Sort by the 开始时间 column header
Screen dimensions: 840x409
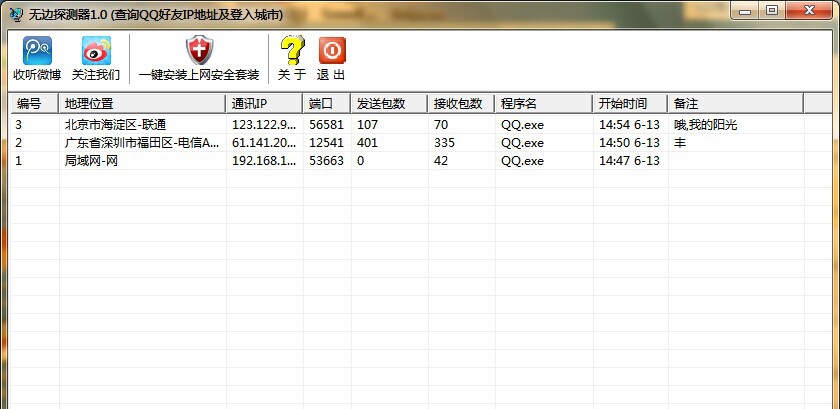point(629,103)
